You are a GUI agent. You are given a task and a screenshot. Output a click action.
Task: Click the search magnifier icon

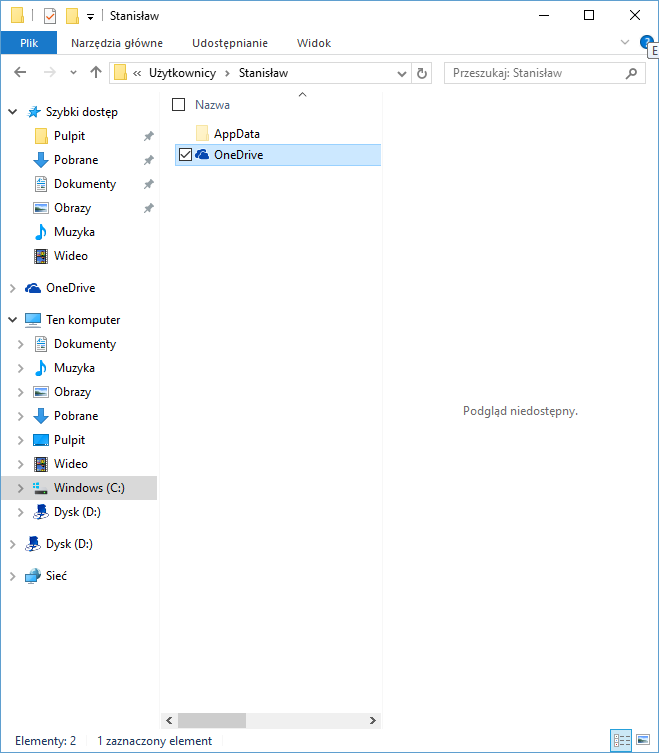click(x=631, y=73)
